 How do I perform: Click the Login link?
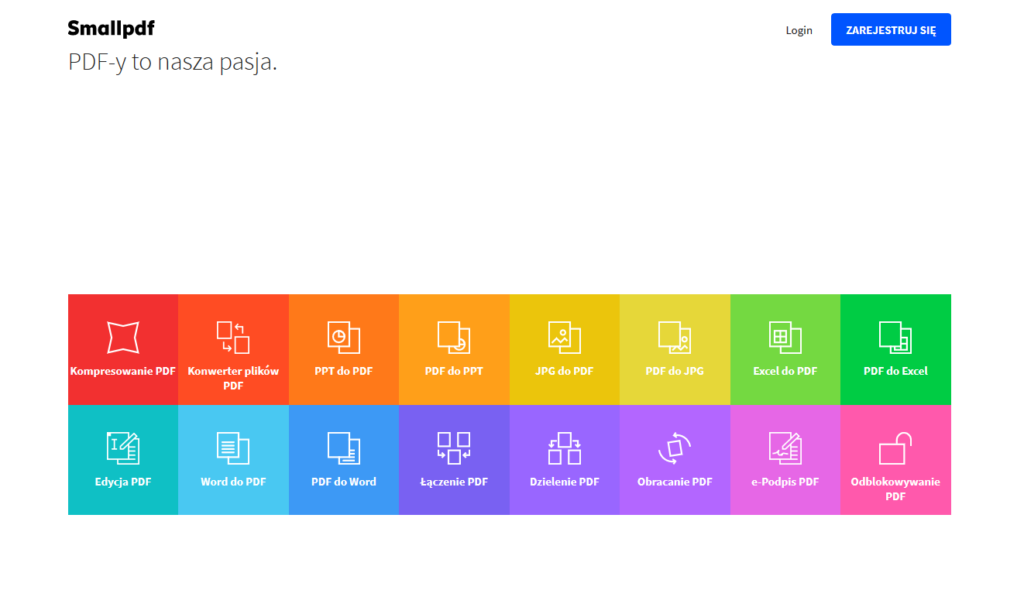click(x=799, y=30)
